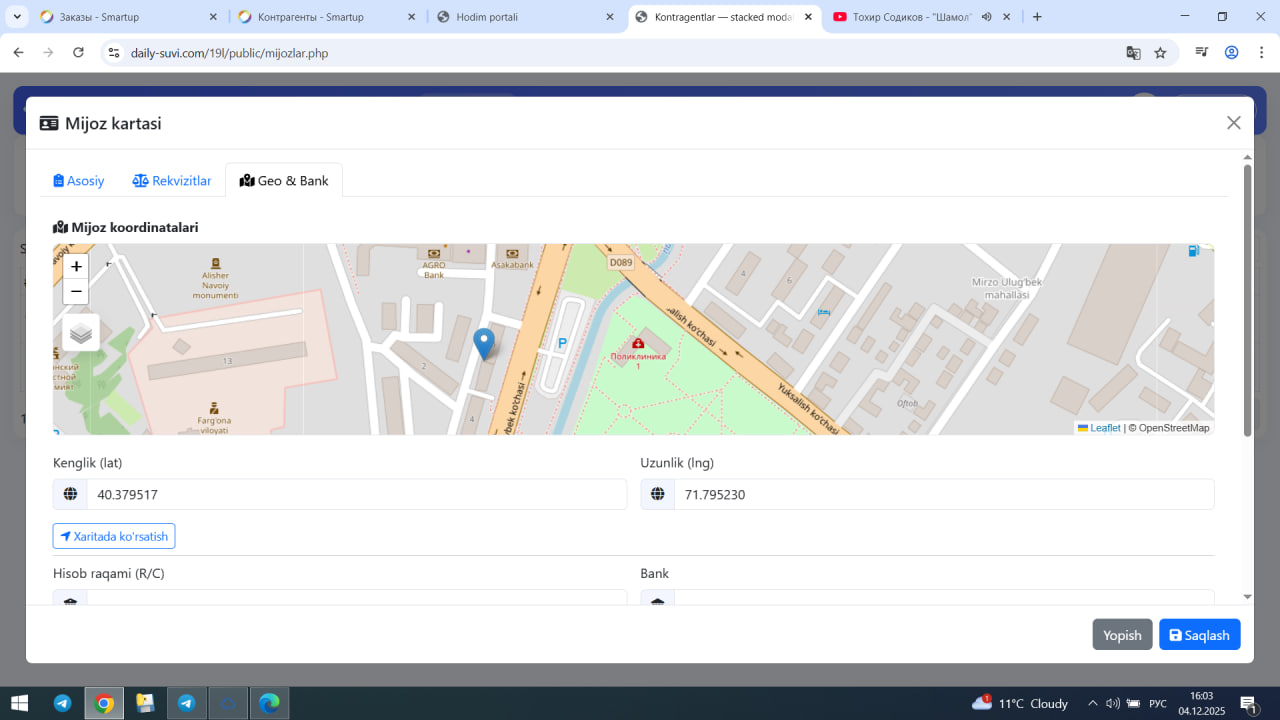Click the AGRO Bank marker on the map
Image resolution: width=1280 pixels, height=720 pixels.
(434, 254)
